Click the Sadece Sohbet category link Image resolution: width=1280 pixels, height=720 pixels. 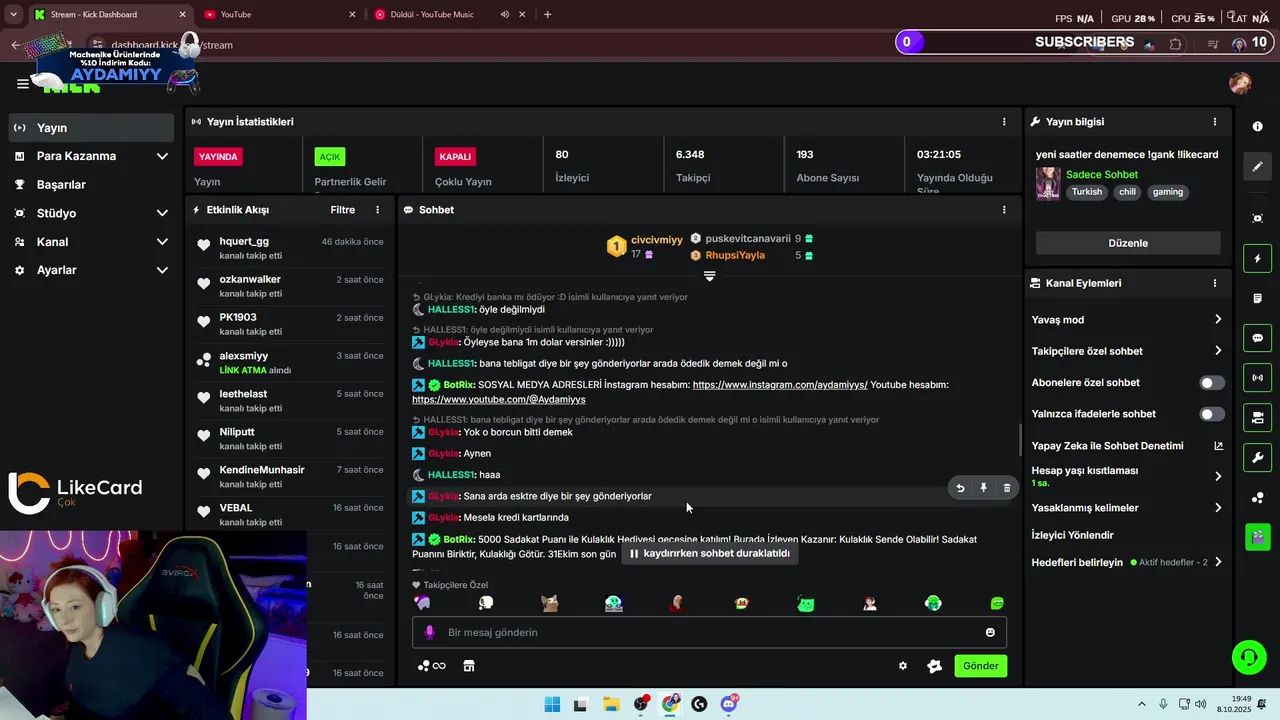[1102, 175]
